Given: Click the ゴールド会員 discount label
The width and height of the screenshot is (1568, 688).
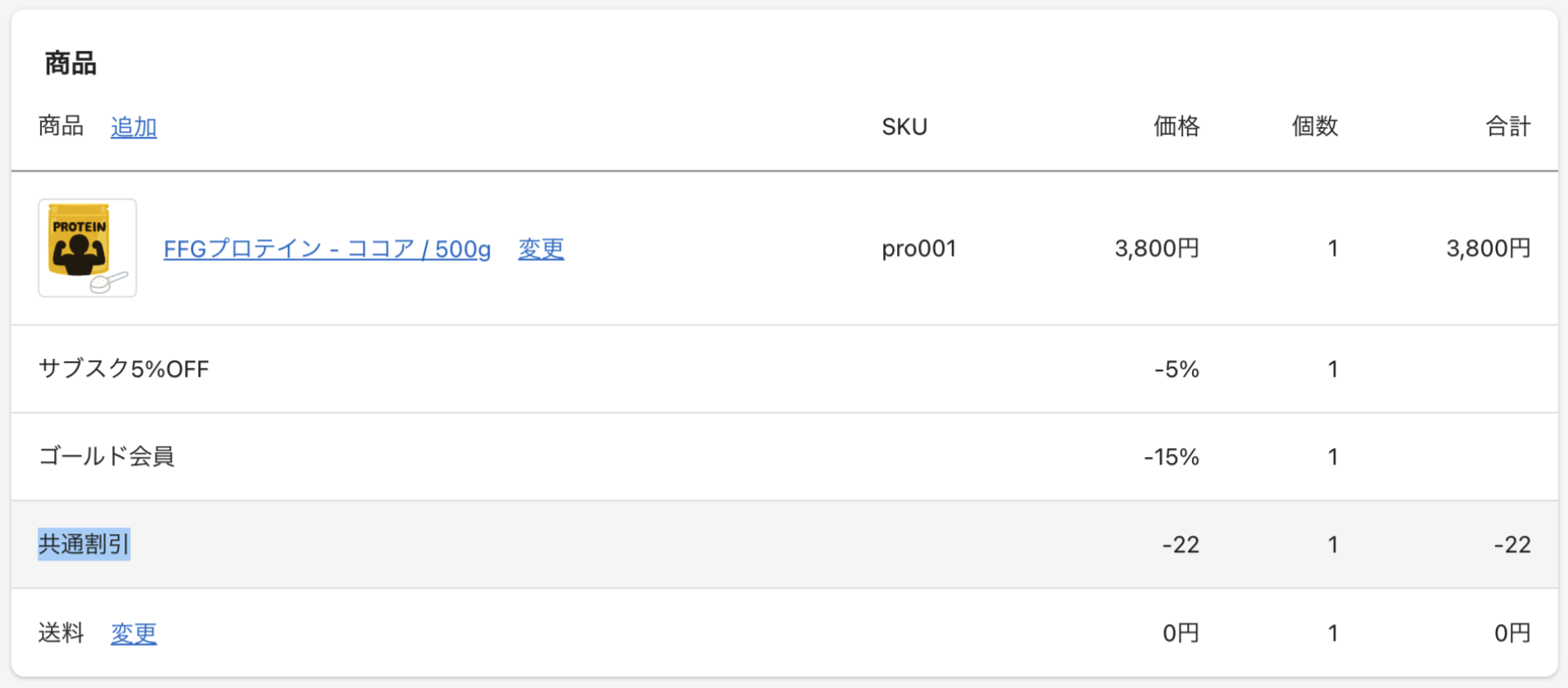Looking at the screenshot, I should pos(106,457).
